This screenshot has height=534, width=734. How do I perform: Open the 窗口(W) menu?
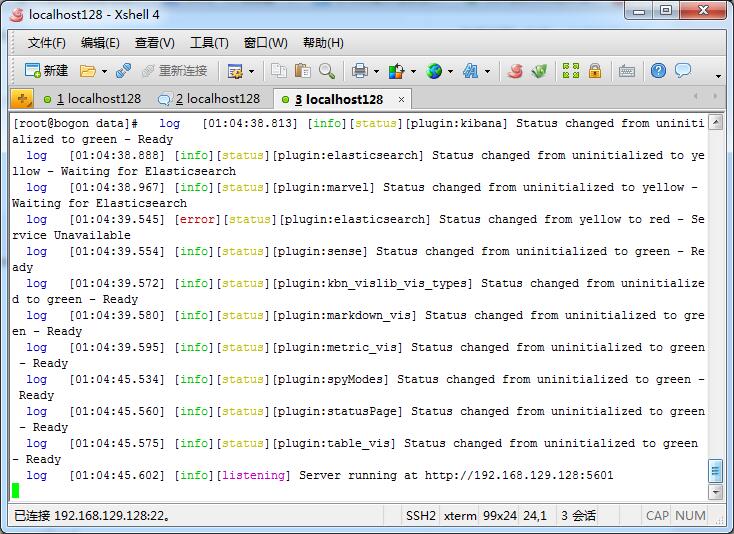click(265, 43)
